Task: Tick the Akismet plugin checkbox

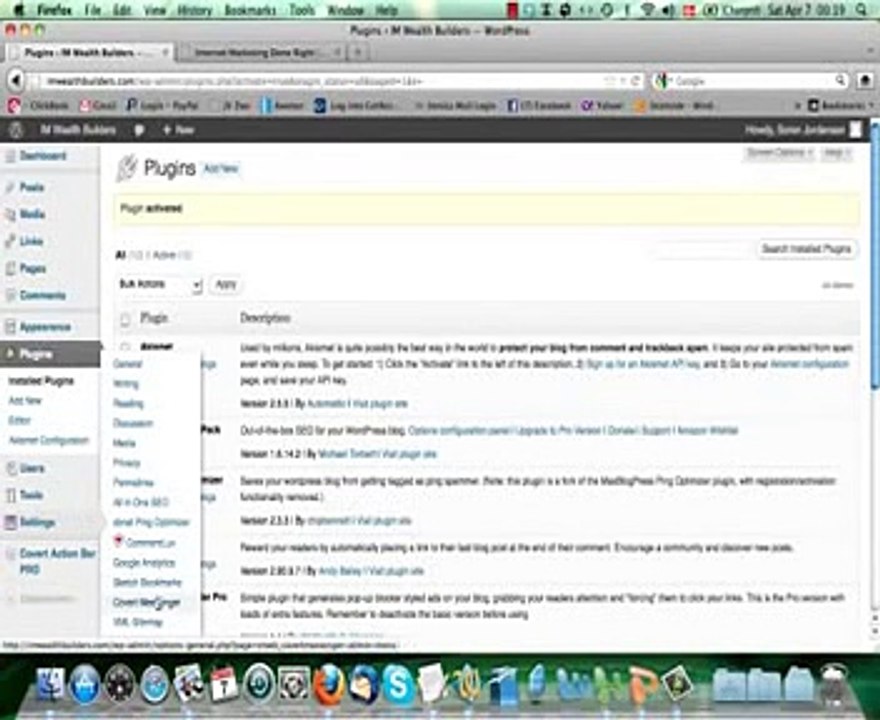Action: [125, 347]
